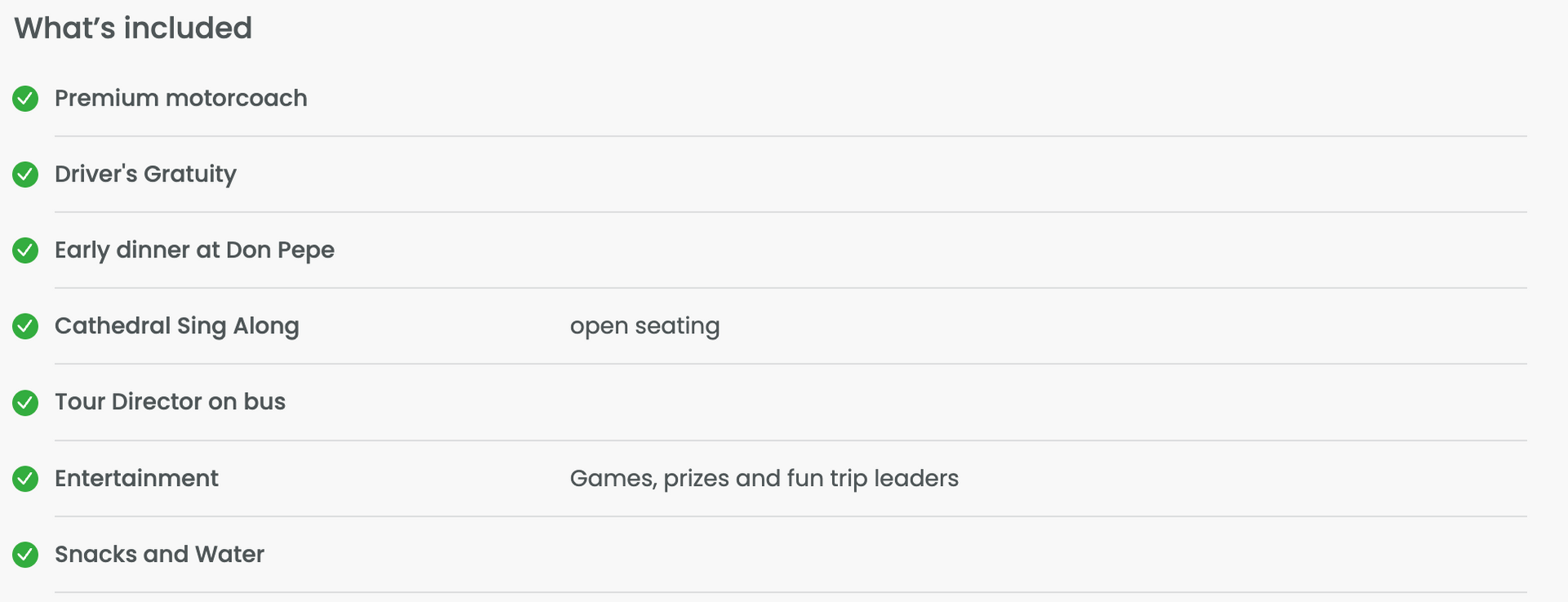Select the Entertainment item label
This screenshot has height=602, width=1568.
136,478
